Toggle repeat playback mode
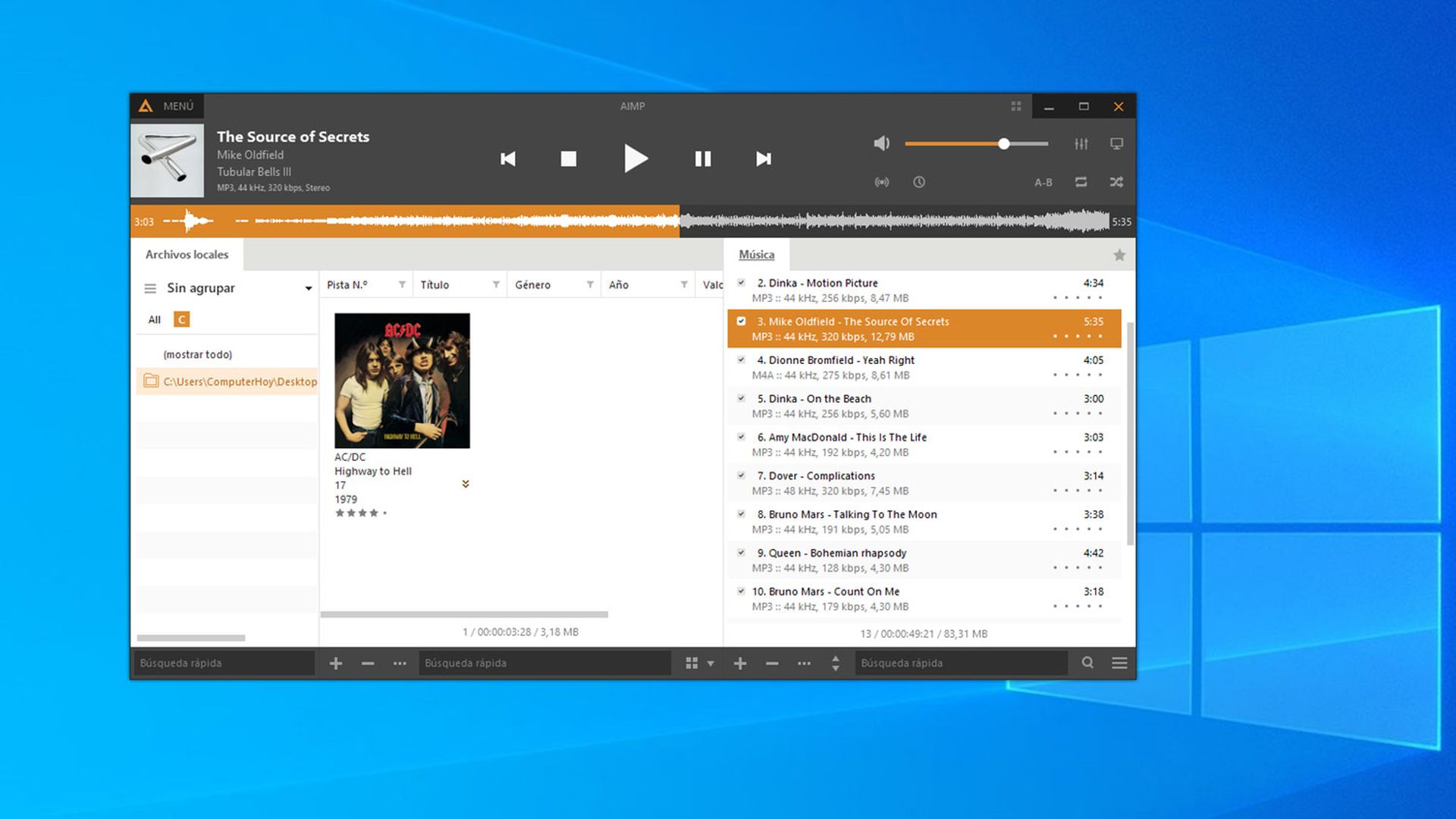1456x819 pixels. pyautogui.click(x=1080, y=182)
